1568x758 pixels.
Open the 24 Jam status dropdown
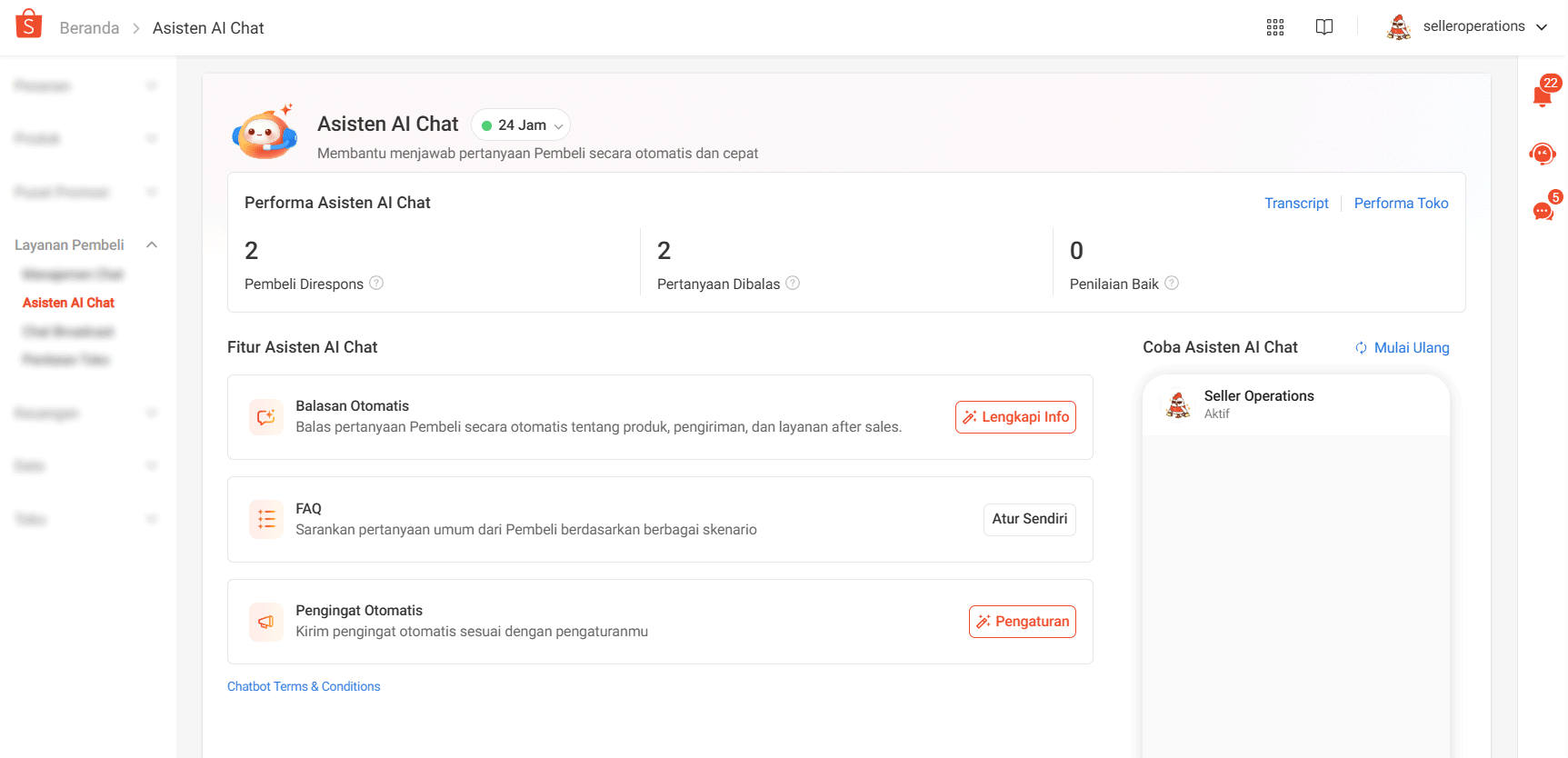tap(522, 125)
